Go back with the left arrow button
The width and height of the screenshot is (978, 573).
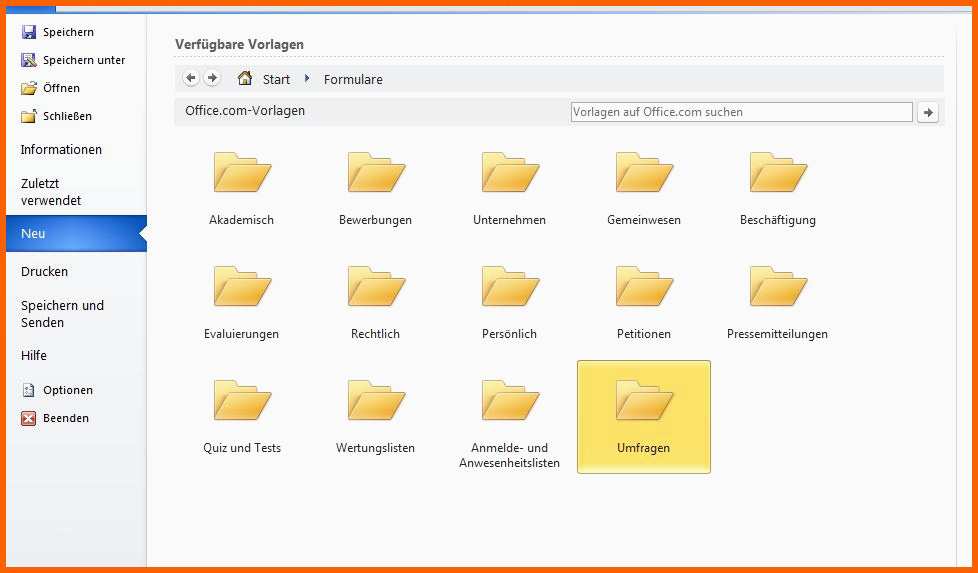click(191, 78)
